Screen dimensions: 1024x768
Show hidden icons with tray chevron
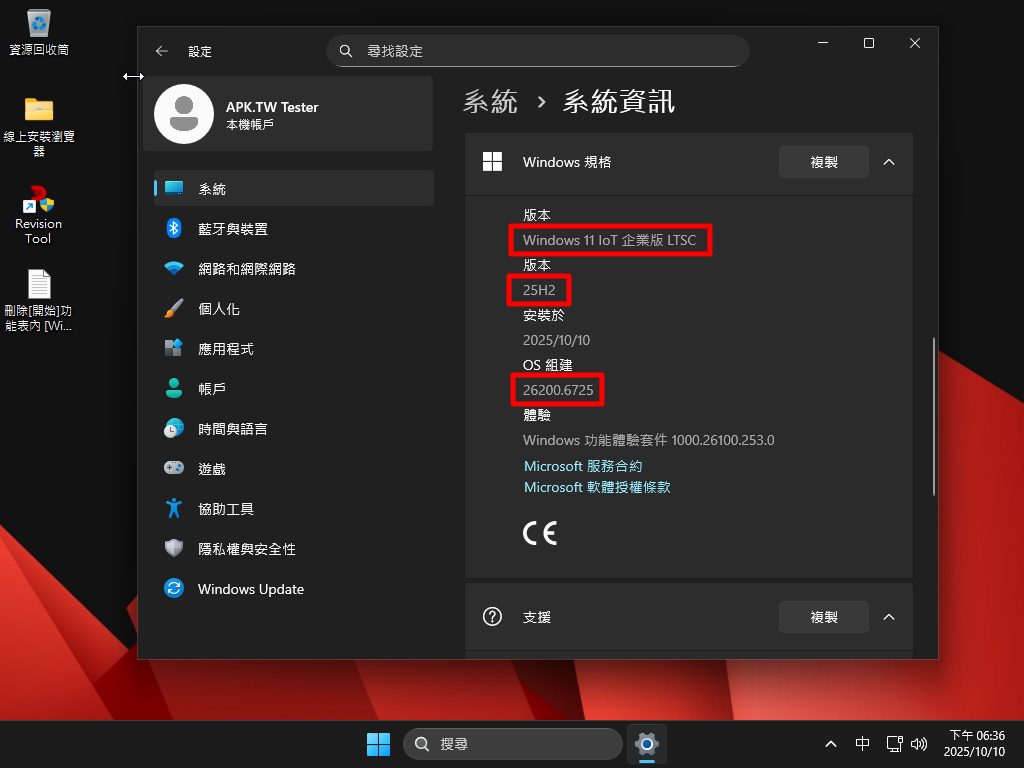click(x=831, y=744)
